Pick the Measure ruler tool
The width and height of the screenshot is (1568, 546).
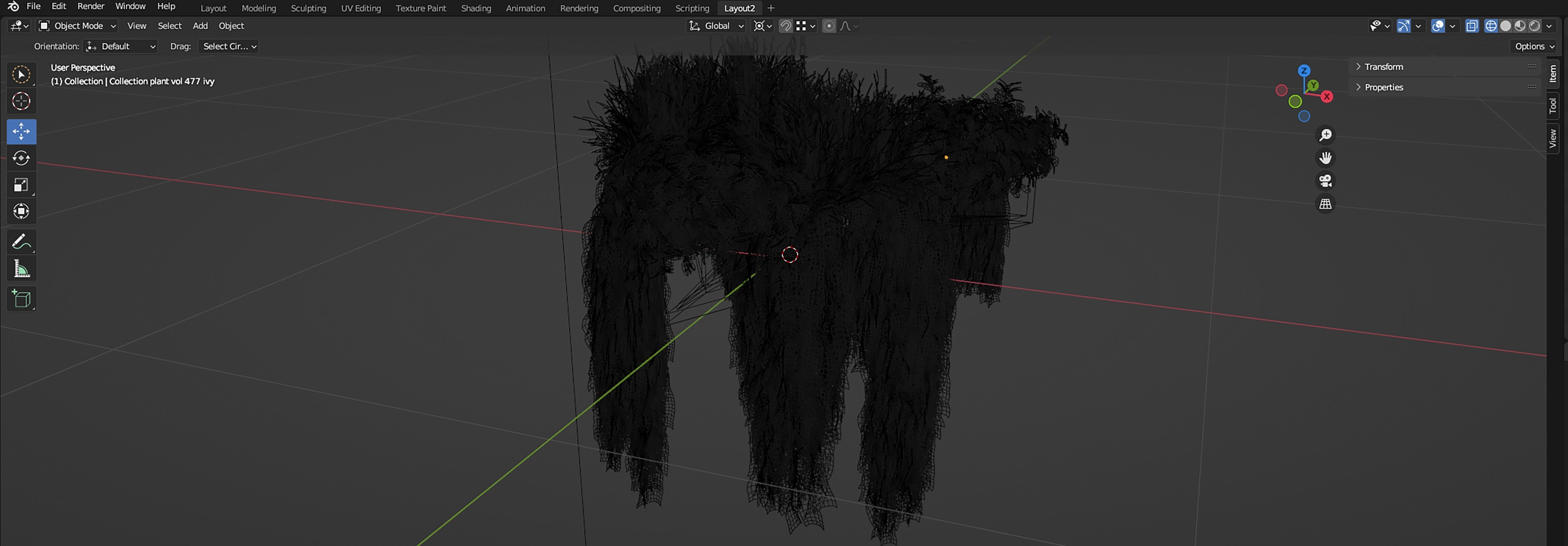[21, 269]
